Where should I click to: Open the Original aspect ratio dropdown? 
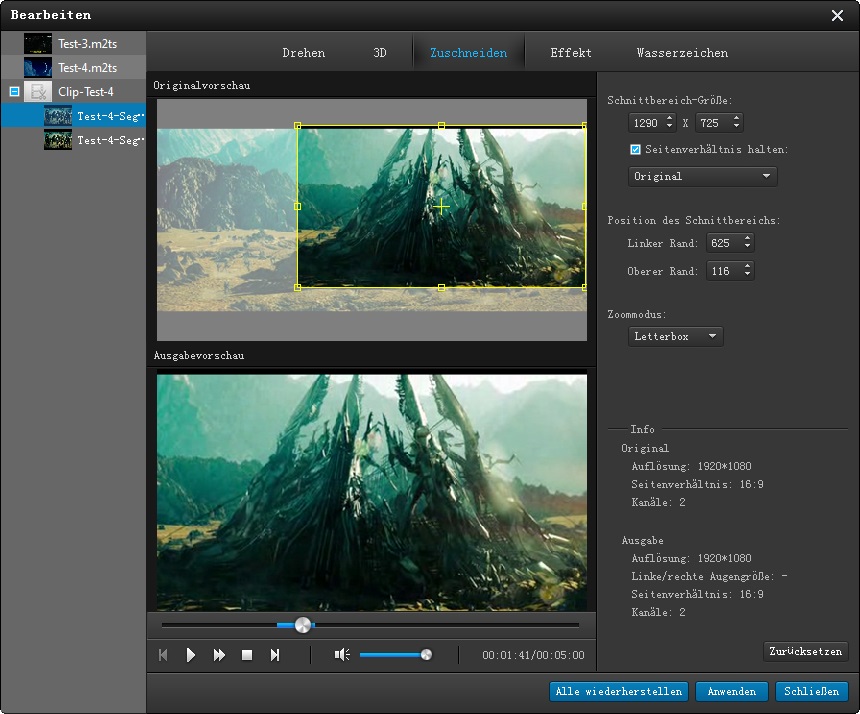tap(703, 177)
